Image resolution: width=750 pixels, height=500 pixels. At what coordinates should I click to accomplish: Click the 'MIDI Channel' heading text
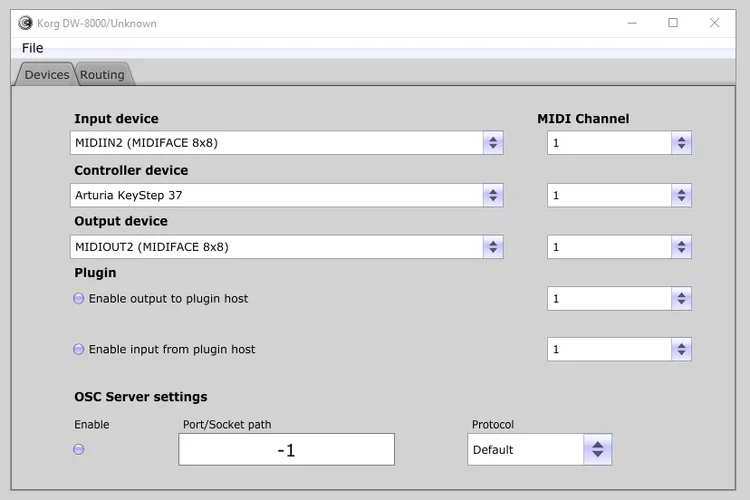pyautogui.click(x=583, y=119)
